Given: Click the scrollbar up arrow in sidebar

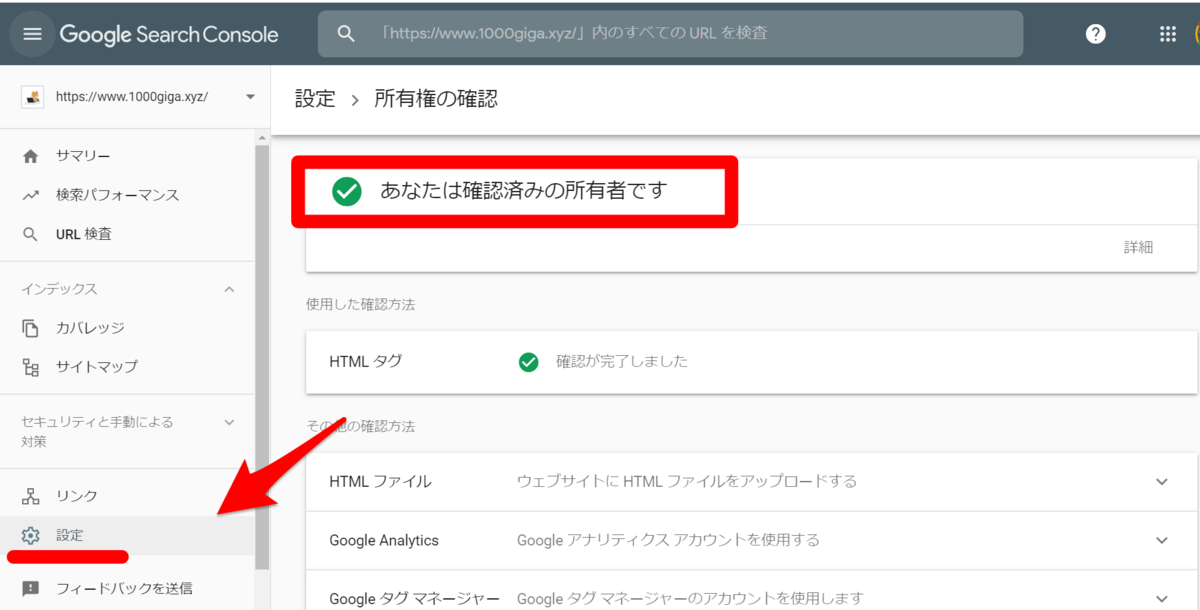Looking at the screenshot, I should [x=262, y=137].
